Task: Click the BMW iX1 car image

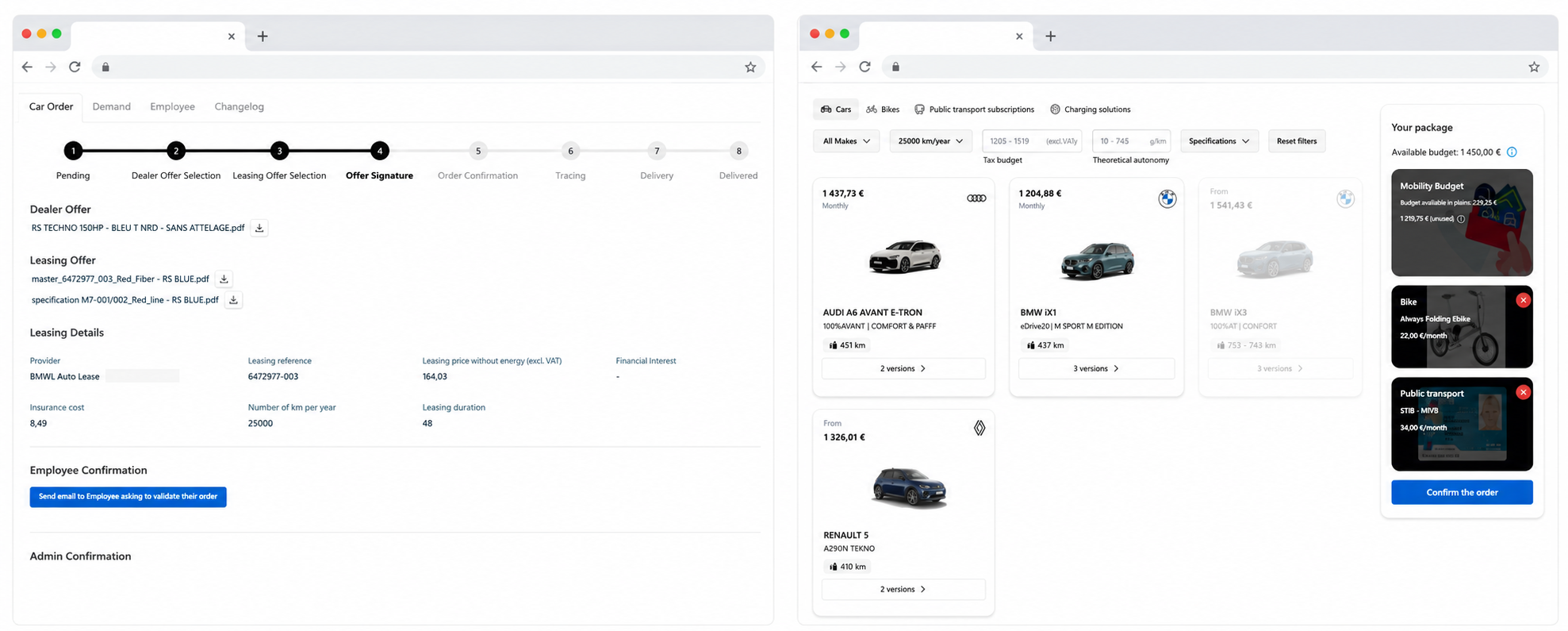Action: click(1098, 260)
